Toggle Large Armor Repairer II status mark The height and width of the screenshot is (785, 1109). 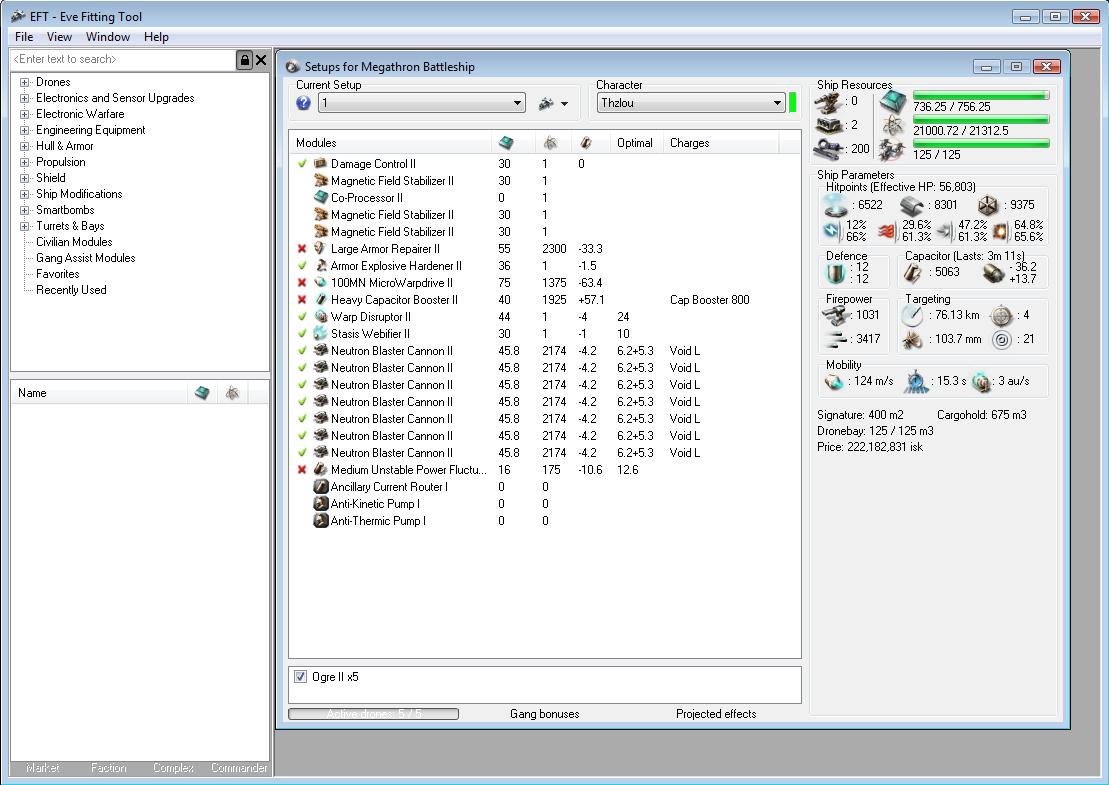(302, 248)
